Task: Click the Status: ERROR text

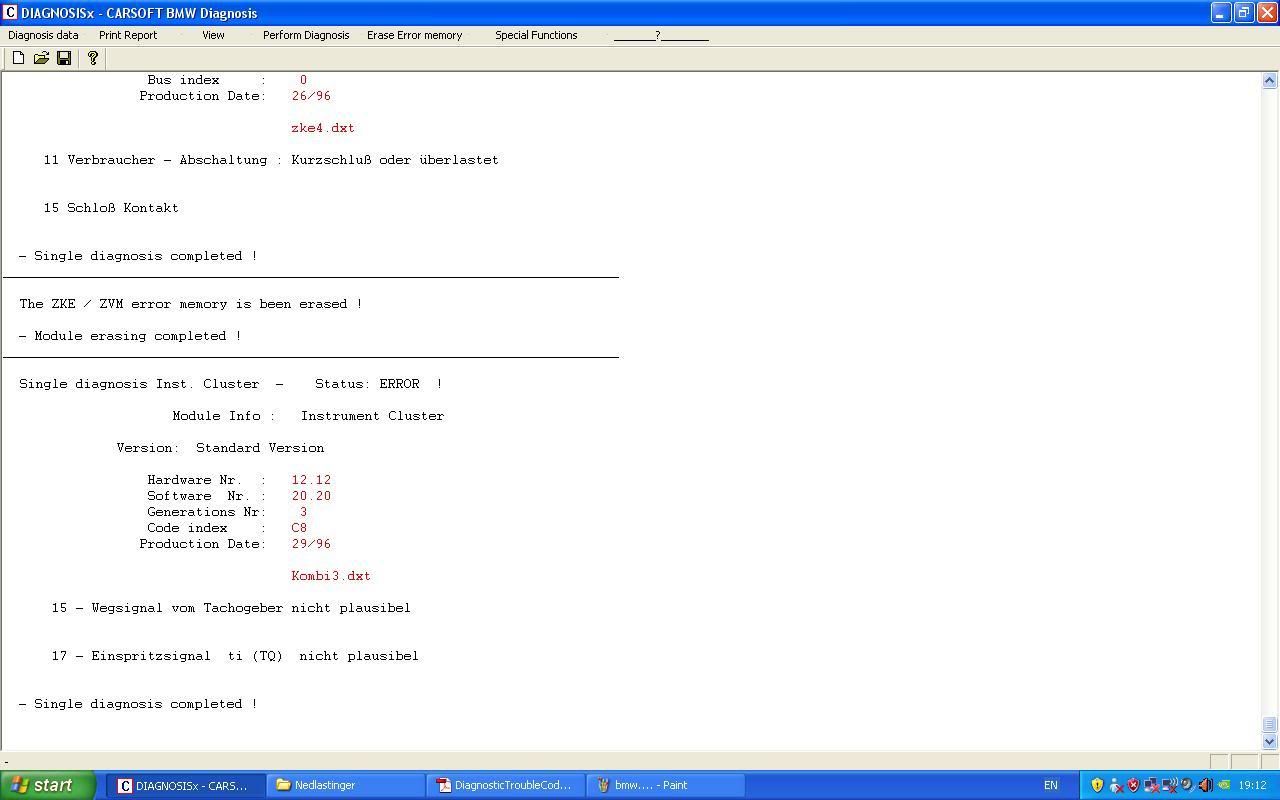Action: tap(367, 384)
